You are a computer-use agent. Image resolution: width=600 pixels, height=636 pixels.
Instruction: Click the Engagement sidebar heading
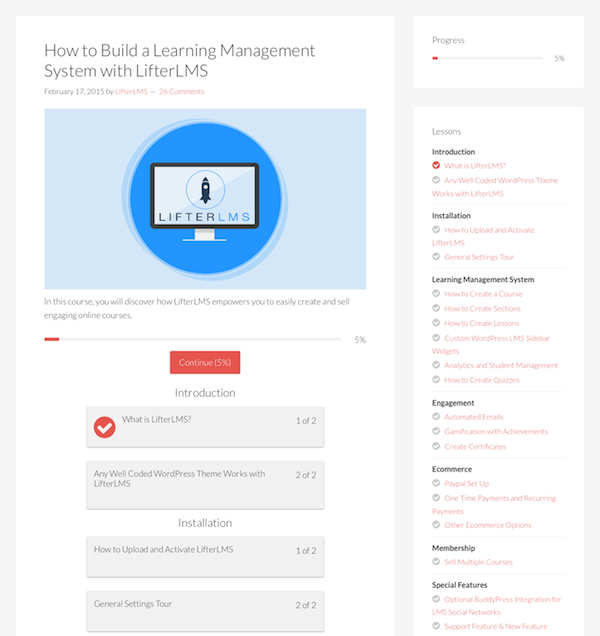click(453, 403)
